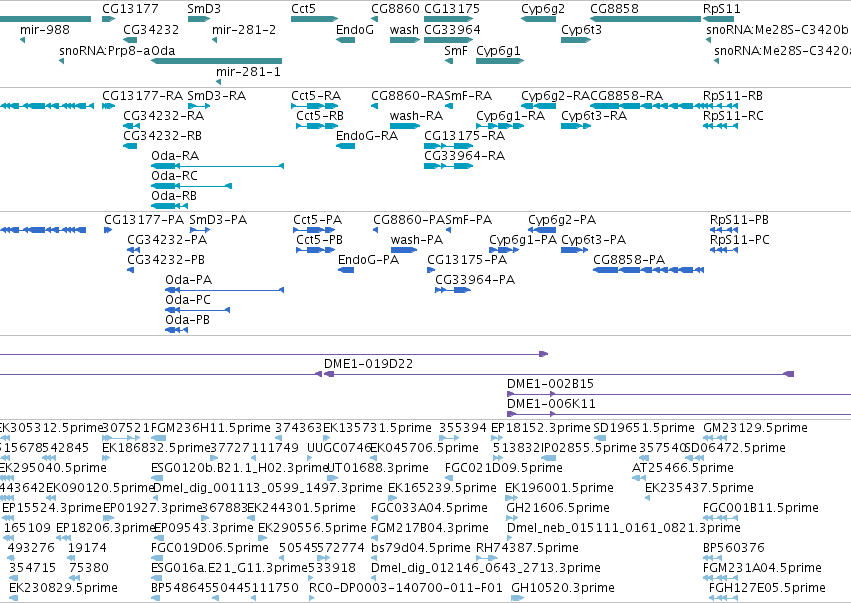The width and height of the screenshot is (851, 603).
Task: Select the Cyp6t3-RA transcript label
Action: click(x=594, y=116)
